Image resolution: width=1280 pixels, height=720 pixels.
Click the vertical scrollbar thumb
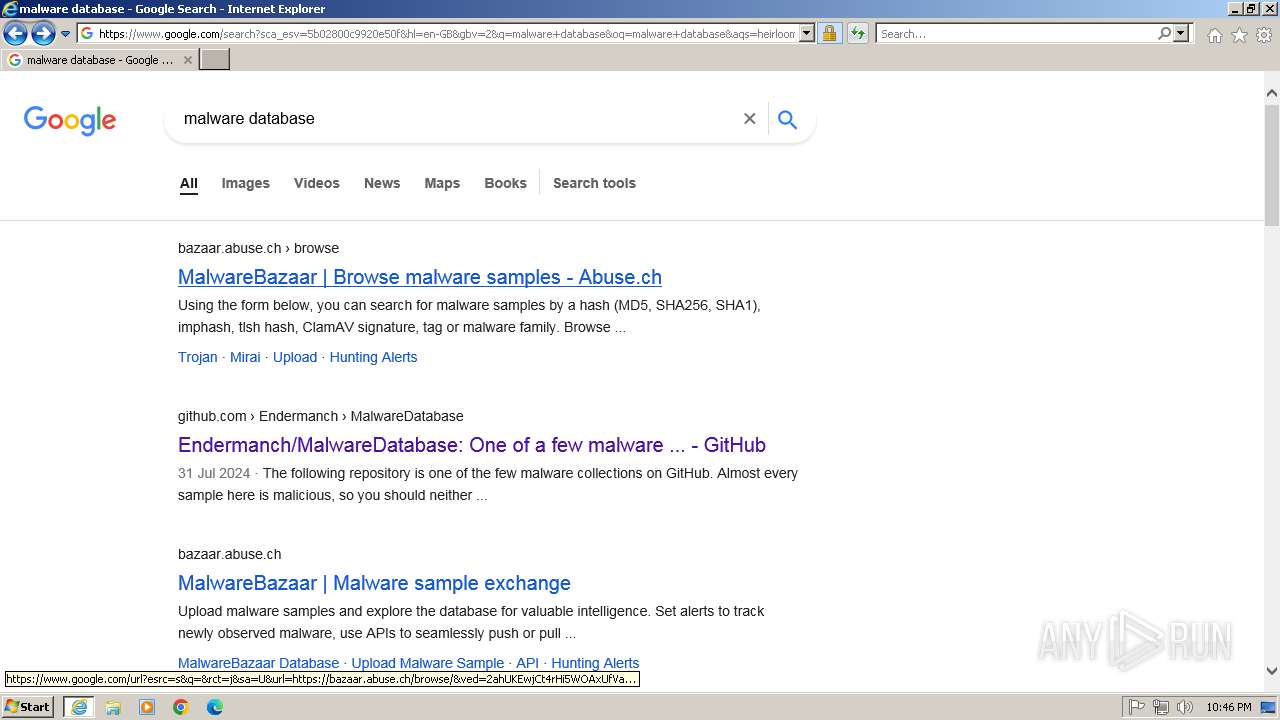point(1272,163)
